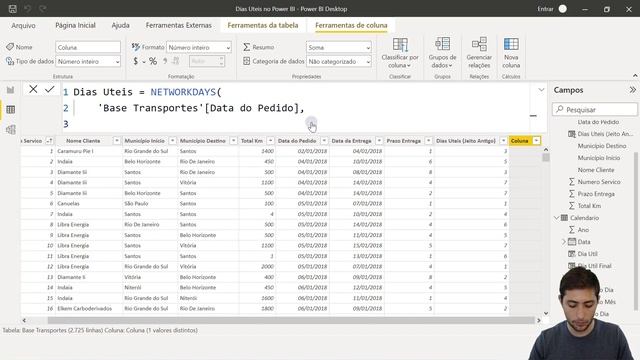Apply currency format dollar icon
This screenshot has width=640, height=360.
[136, 61]
